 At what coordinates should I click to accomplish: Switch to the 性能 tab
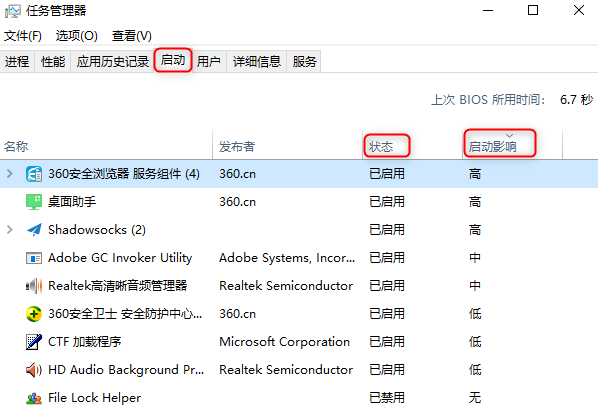(53, 61)
